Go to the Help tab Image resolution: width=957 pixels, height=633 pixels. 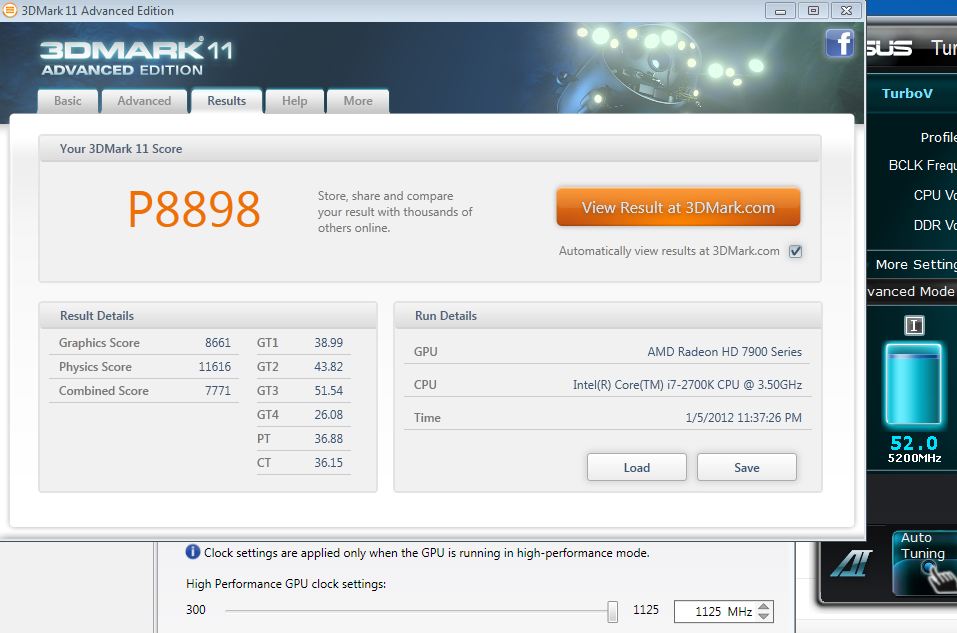click(x=294, y=101)
